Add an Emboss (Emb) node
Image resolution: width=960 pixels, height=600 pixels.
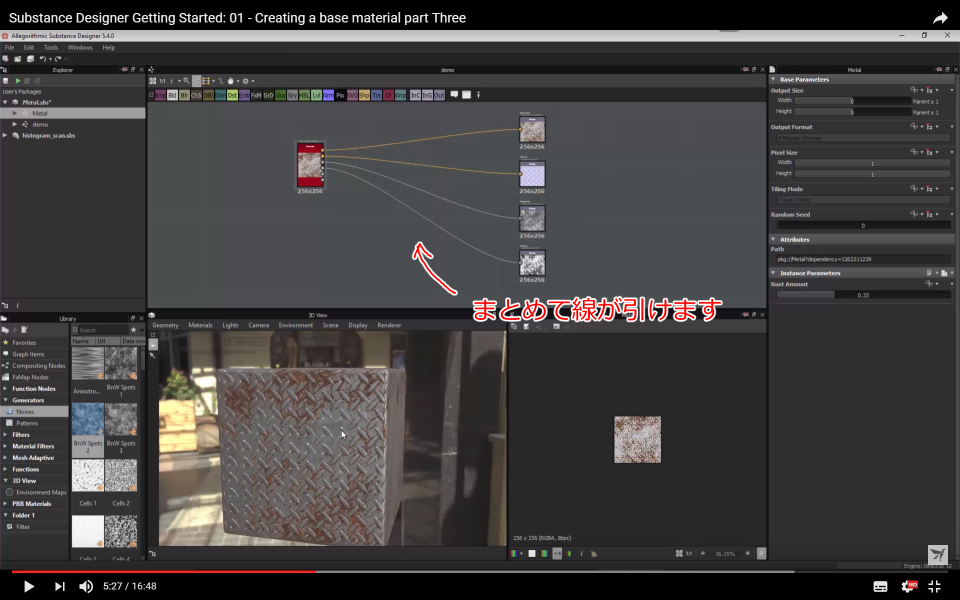pyautogui.click(x=244, y=95)
